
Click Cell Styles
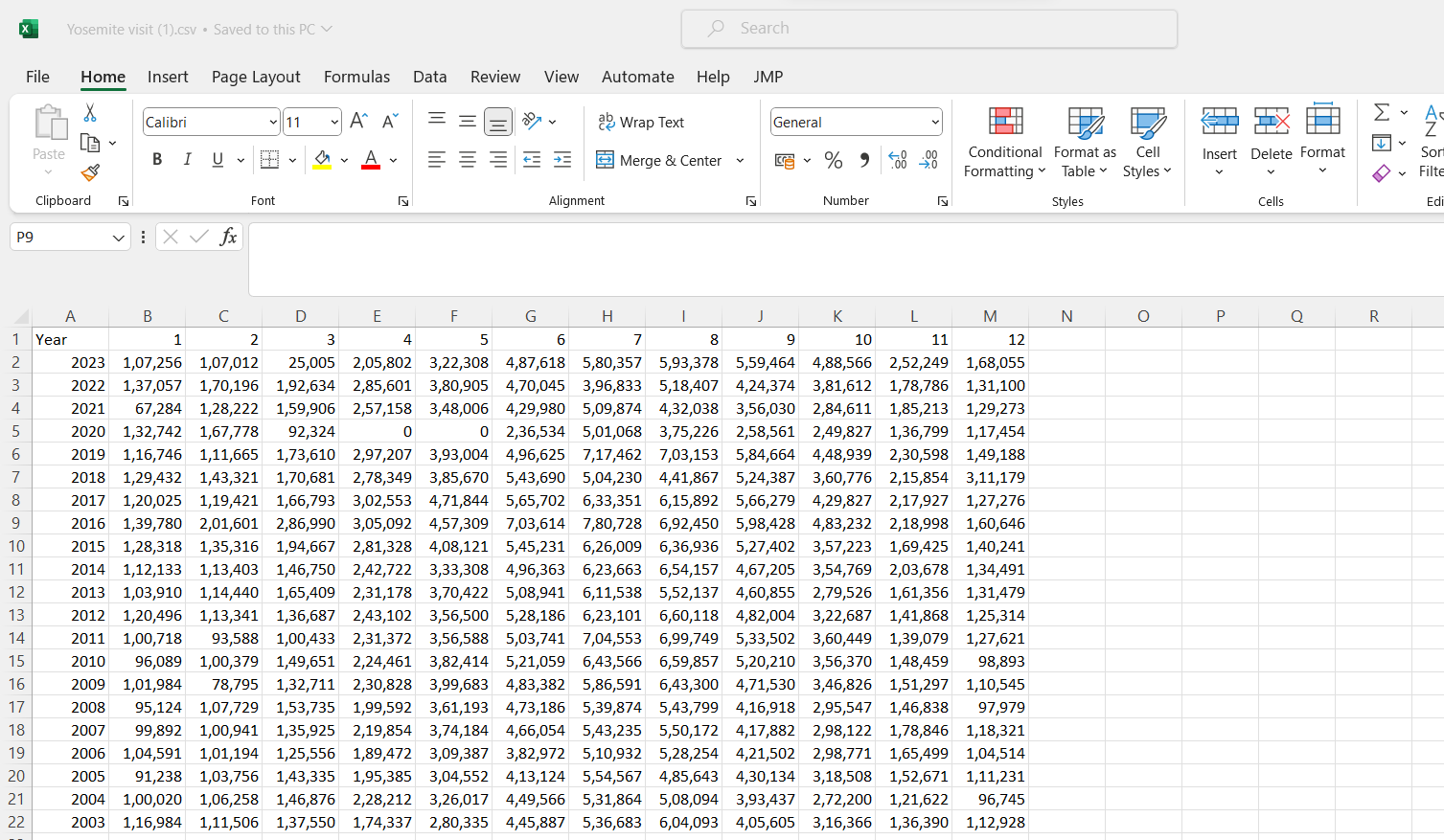pyautogui.click(x=1147, y=144)
